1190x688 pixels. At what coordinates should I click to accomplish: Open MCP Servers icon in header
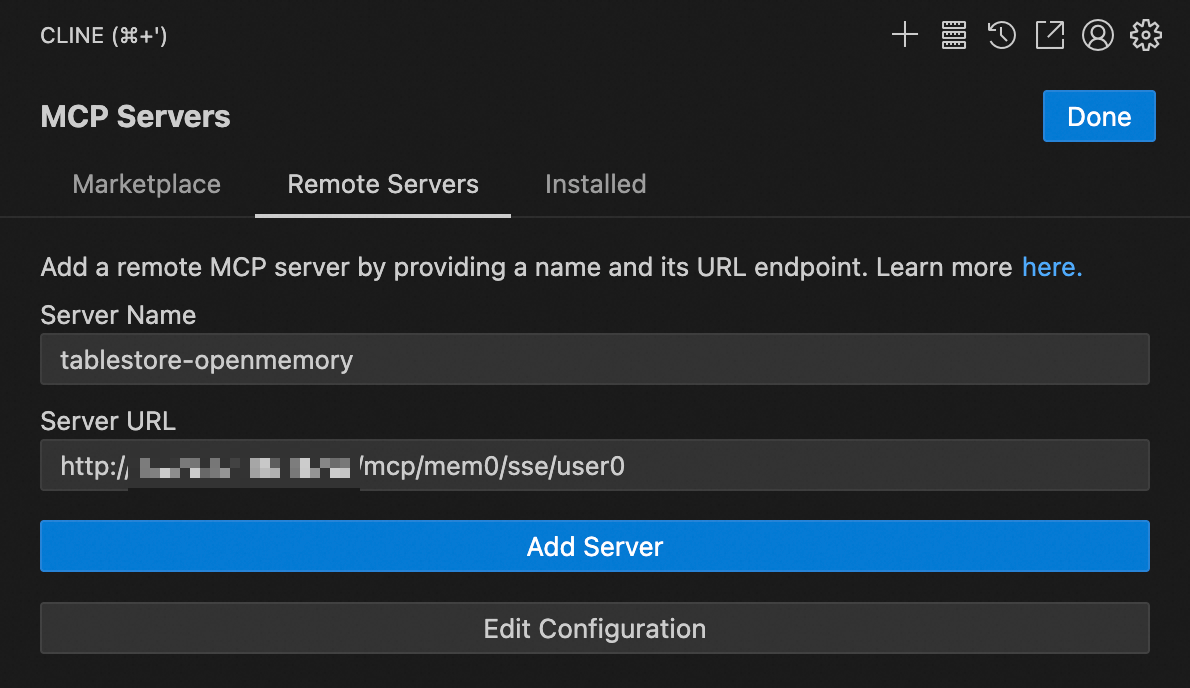(x=954, y=35)
